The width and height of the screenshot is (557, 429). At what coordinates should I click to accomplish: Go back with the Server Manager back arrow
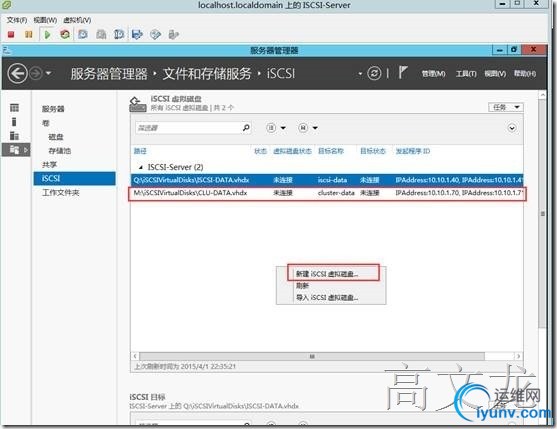point(17,74)
